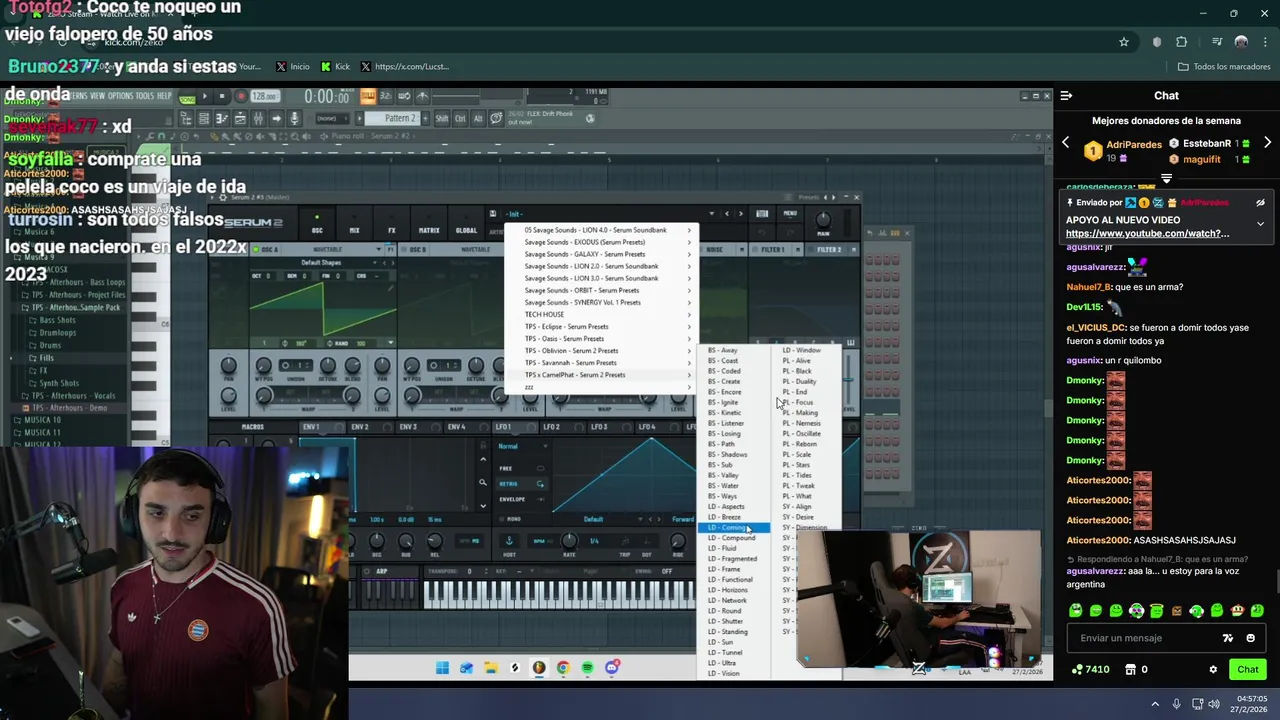This screenshot has width=1280, height=720.
Task: Open the pinned YouTube link
Action: pyautogui.click(x=1147, y=233)
